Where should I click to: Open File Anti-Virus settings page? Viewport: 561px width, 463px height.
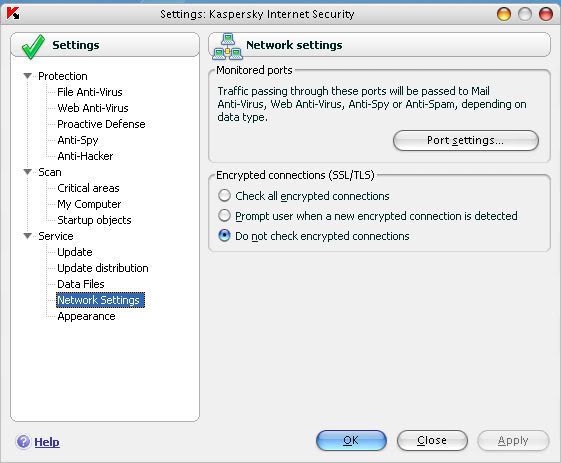point(90,92)
